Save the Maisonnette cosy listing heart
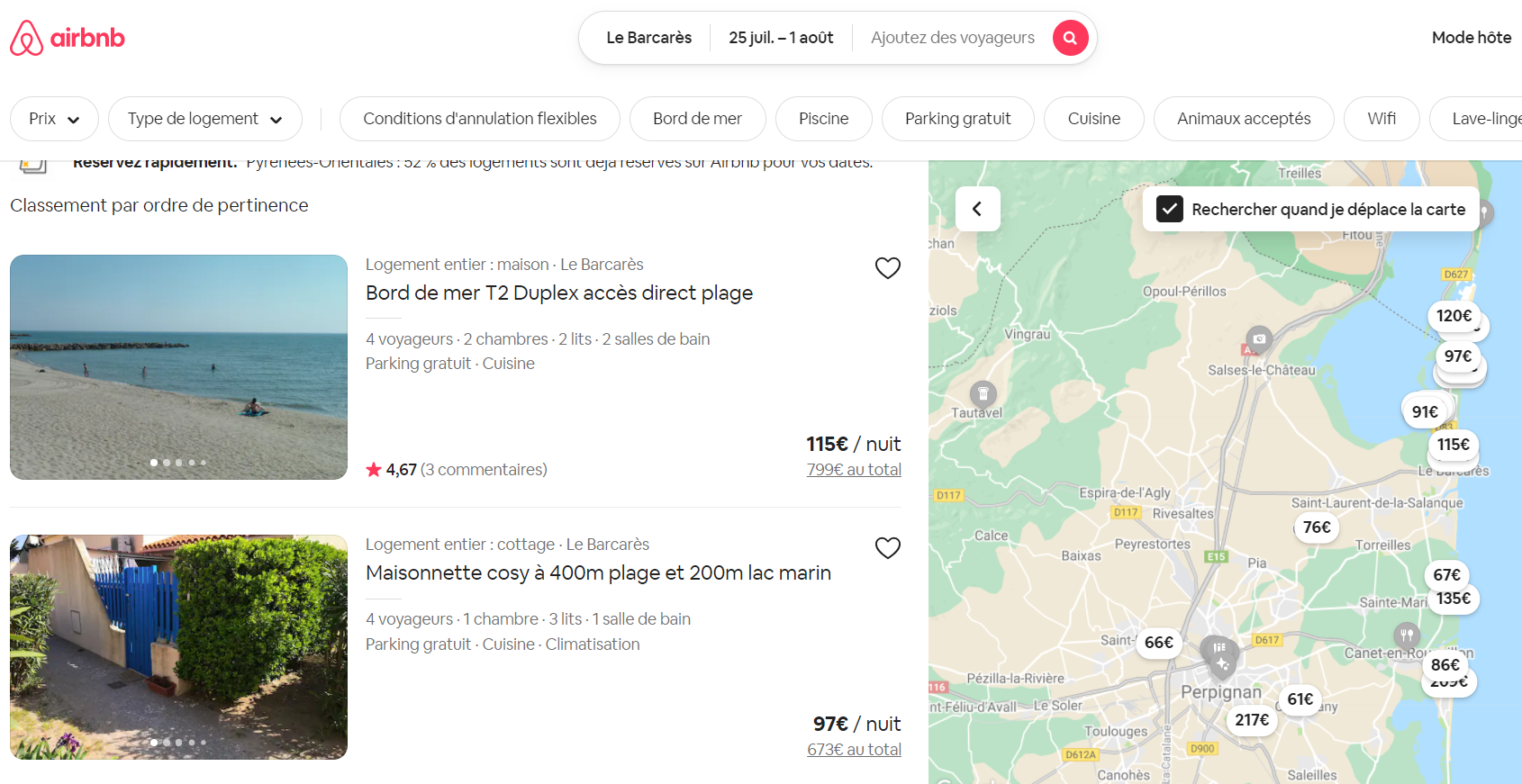This screenshot has height=784, width=1522. tap(887, 548)
